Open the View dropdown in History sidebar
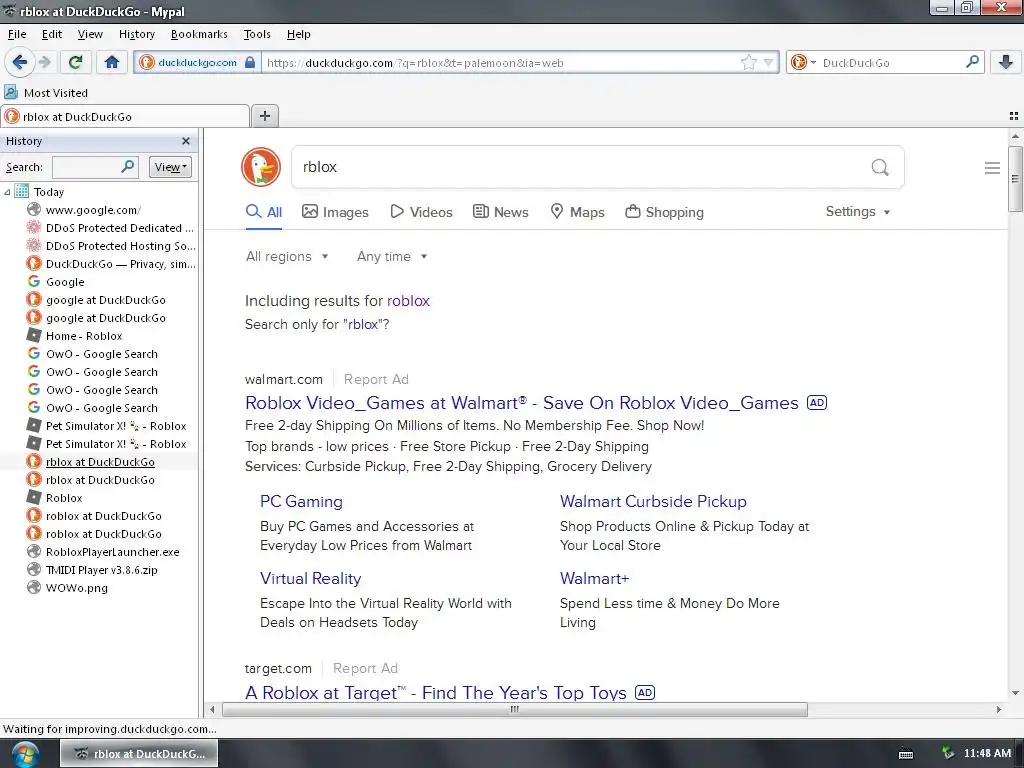This screenshot has width=1024, height=768. (x=170, y=167)
